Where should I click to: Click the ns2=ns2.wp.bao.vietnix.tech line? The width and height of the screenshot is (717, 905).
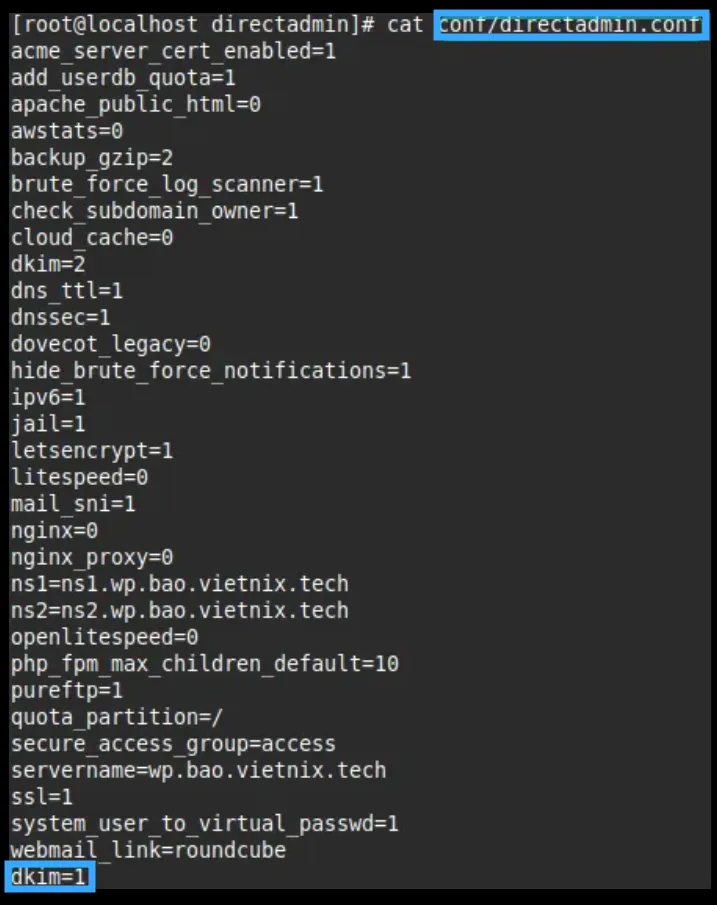click(x=180, y=610)
